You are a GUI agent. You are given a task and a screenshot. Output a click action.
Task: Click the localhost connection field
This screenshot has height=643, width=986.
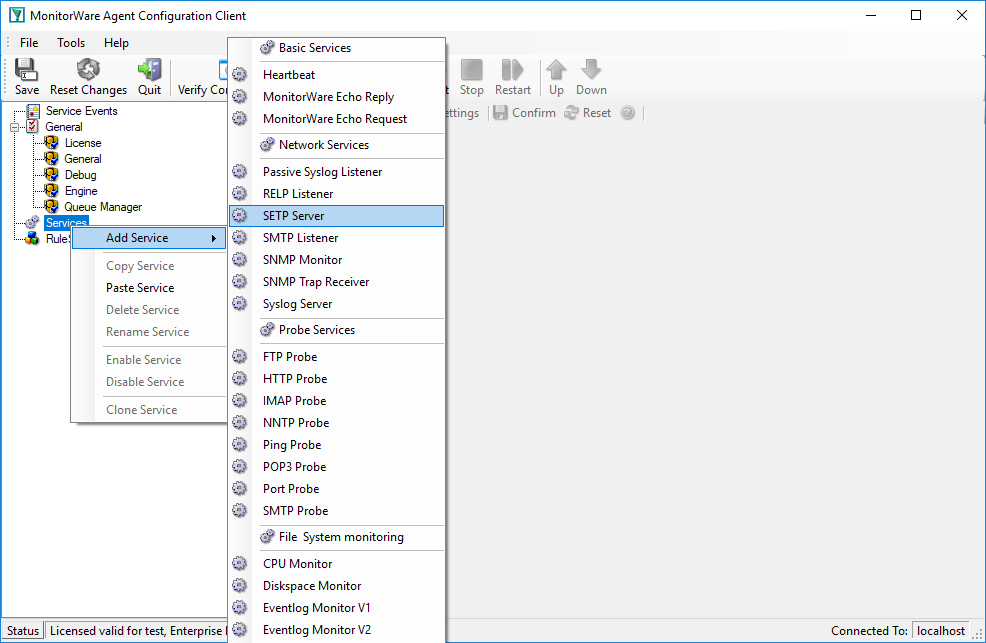[940, 630]
